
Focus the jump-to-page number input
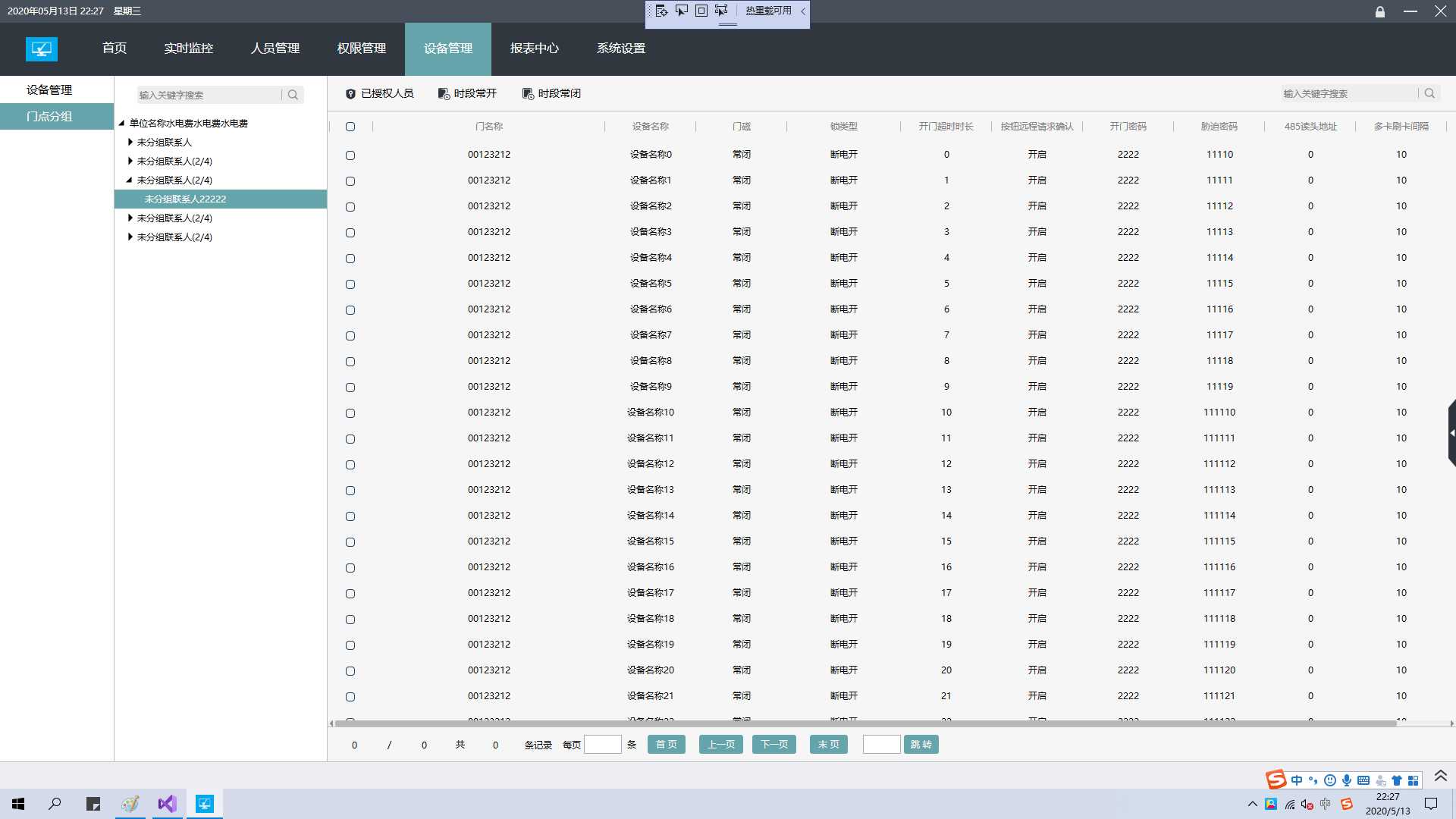[x=882, y=745]
